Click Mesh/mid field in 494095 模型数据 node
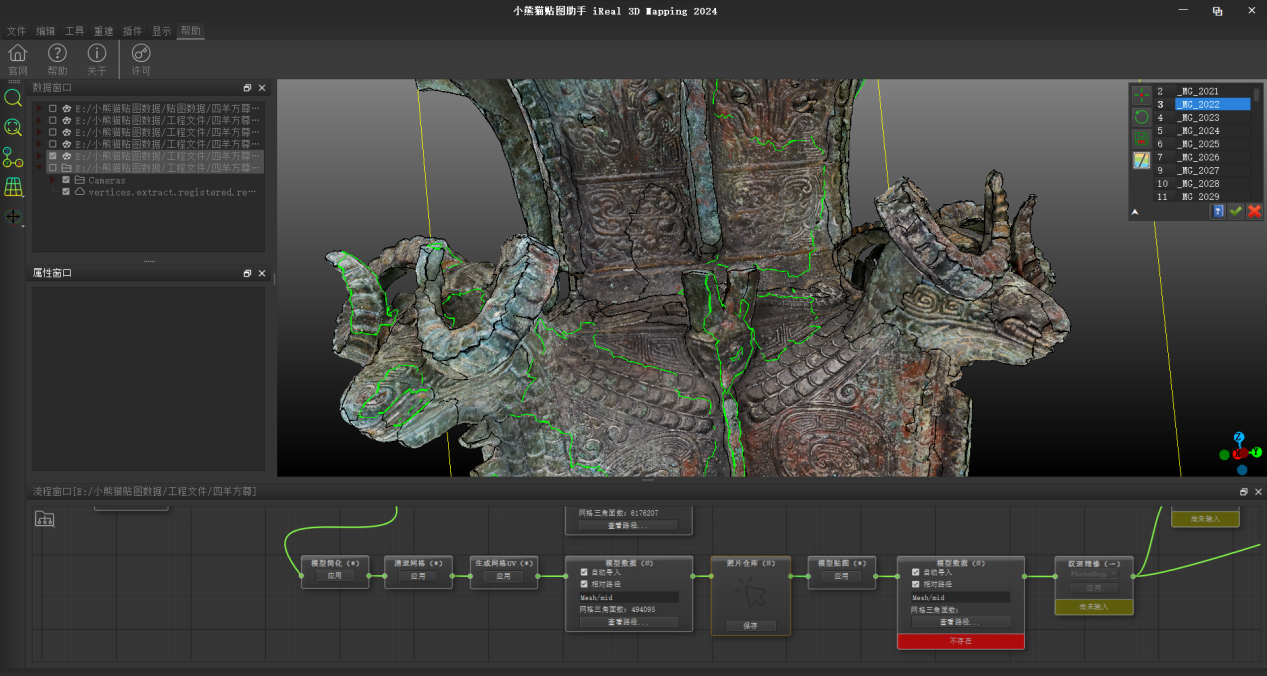Image resolution: width=1267 pixels, height=676 pixels. pos(628,597)
